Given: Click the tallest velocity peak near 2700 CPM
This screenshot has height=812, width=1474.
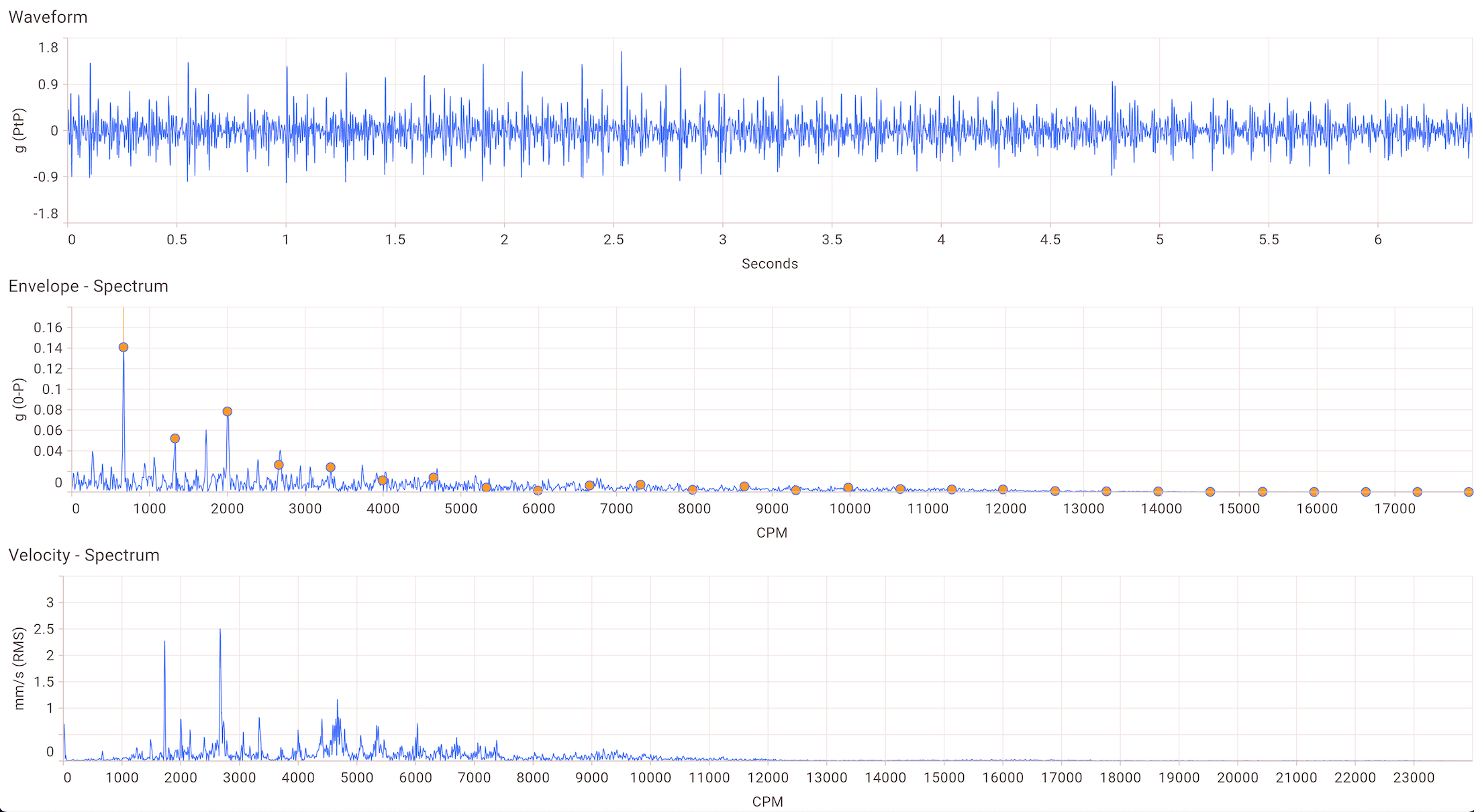Looking at the screenshot, I should 220,631.
